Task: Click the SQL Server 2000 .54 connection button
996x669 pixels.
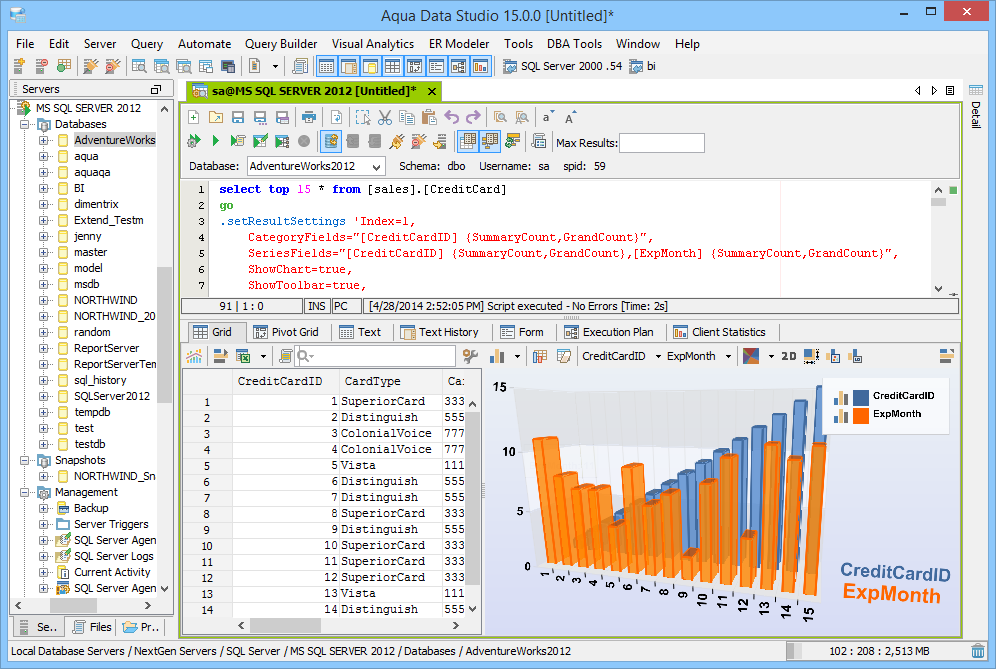Action: 563,66
